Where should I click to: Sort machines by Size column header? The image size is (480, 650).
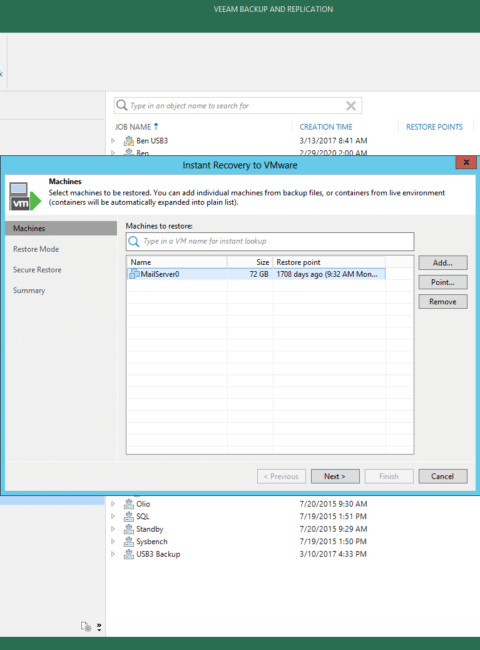coord(250,262)
